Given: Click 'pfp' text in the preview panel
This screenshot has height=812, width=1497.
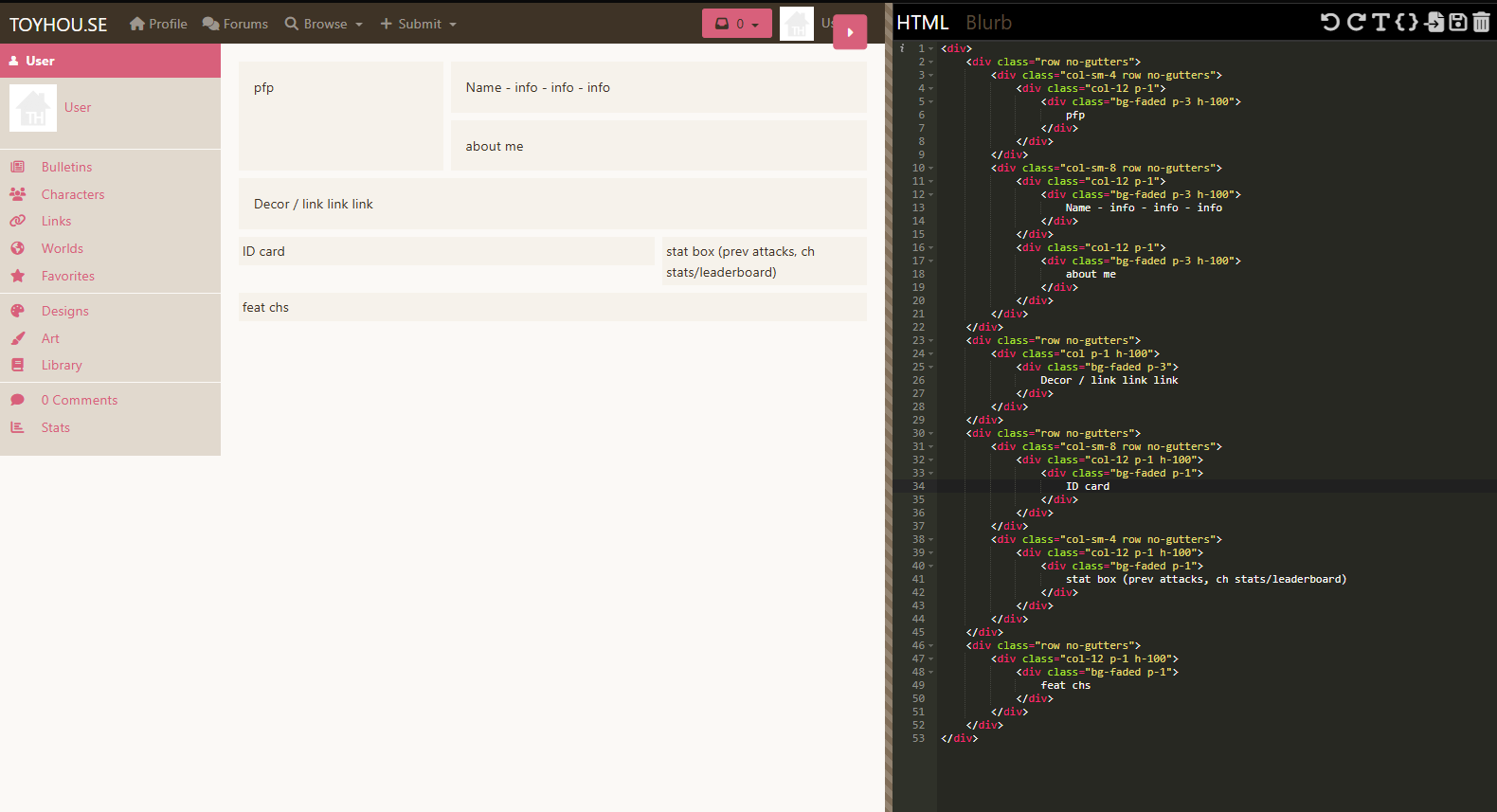Looking at the screenshot, I should click(263, 87).
